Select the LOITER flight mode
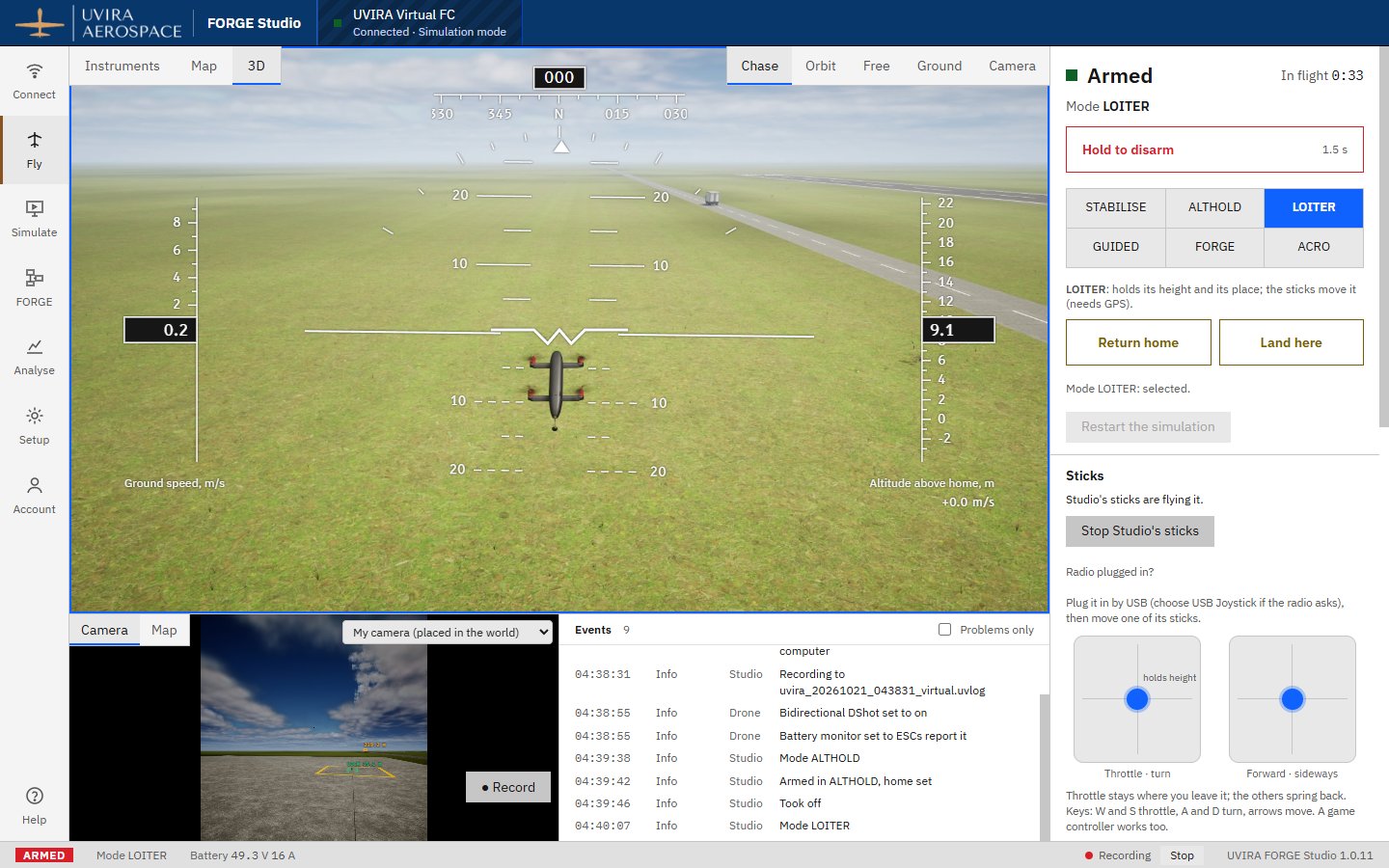The width and height of the screenshot is (1389, 868). [1314, 207]
